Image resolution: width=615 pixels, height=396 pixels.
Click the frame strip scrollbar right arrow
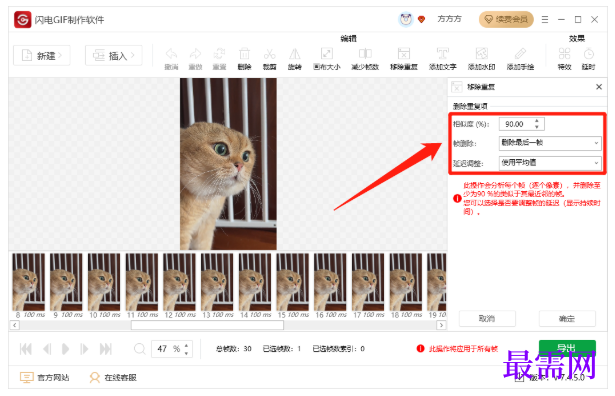tap(441, 325)
